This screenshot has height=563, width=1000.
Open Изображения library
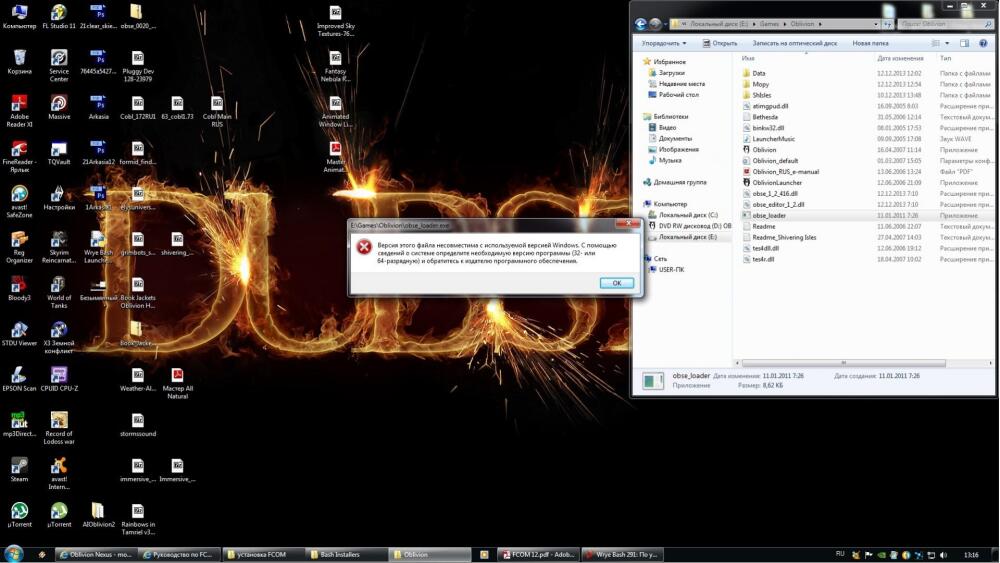click(679, 149)
